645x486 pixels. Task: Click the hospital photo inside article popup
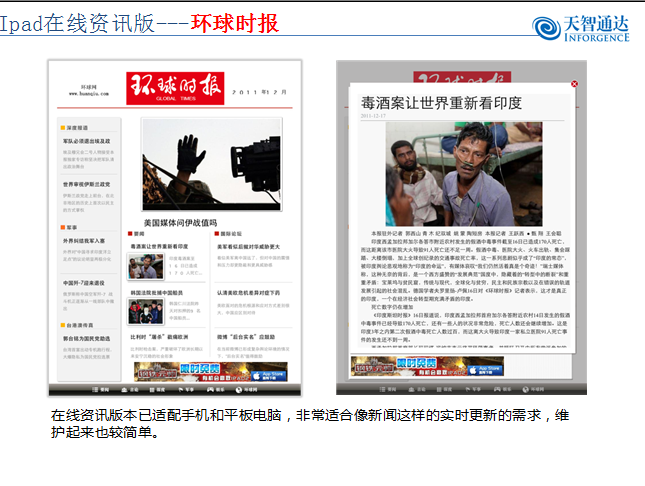[464, 174]
